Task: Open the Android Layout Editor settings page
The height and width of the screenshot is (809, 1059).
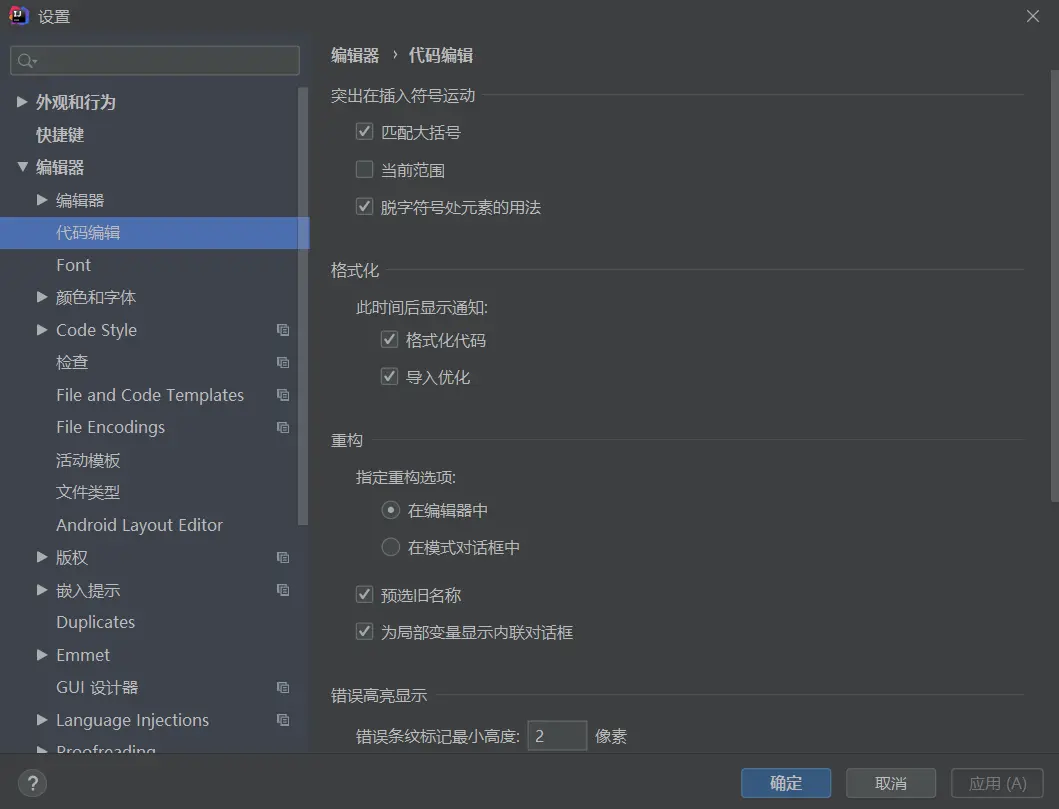Action: [139, 524]
